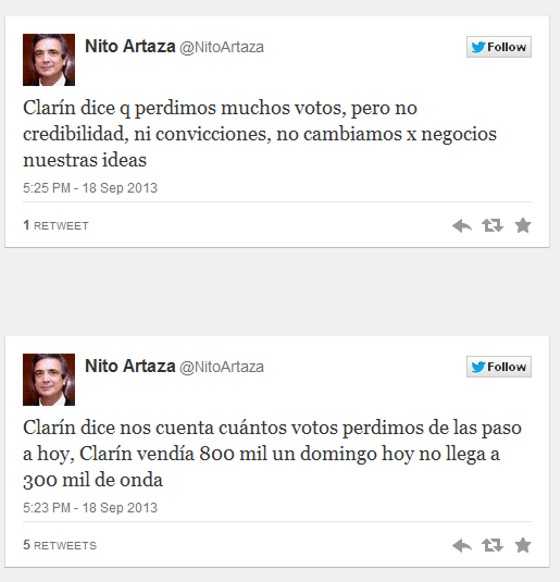
Task: Click tweet text about credibilidad and convicciones
Action: tap(260, 134)
